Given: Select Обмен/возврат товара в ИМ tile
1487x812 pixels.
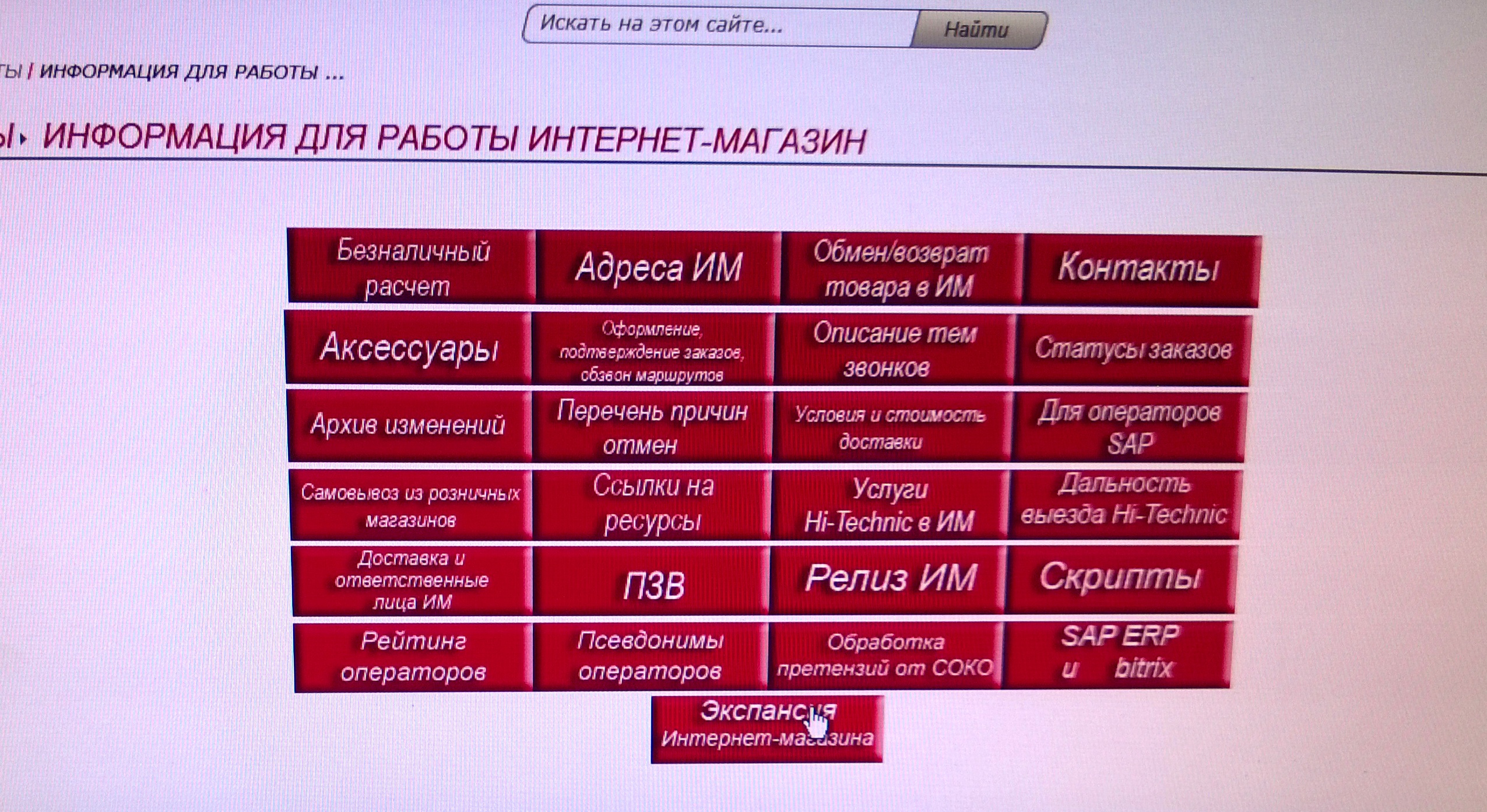Looking at the screenshot, I should [x=901, y=270].
